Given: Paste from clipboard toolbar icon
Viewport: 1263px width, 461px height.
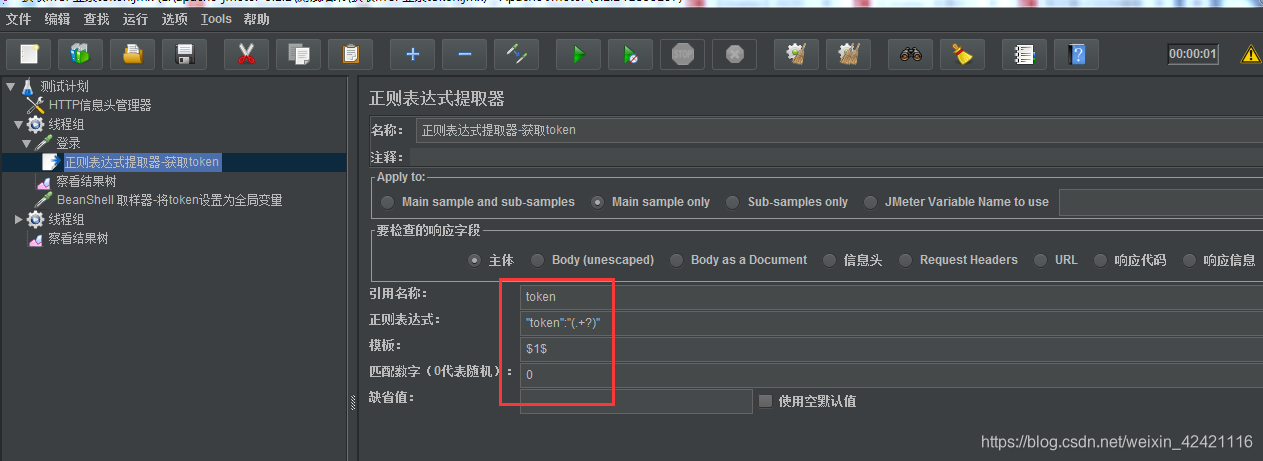Looking at the screenshot, I should (x=350, y=54).
